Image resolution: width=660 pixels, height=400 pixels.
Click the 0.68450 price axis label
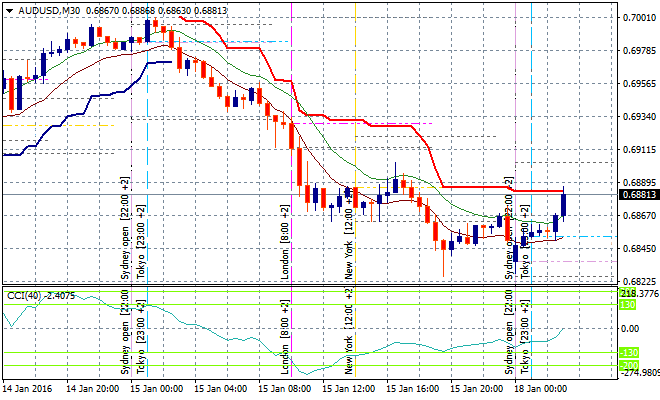pyautogui.click(x=639, y=248)
